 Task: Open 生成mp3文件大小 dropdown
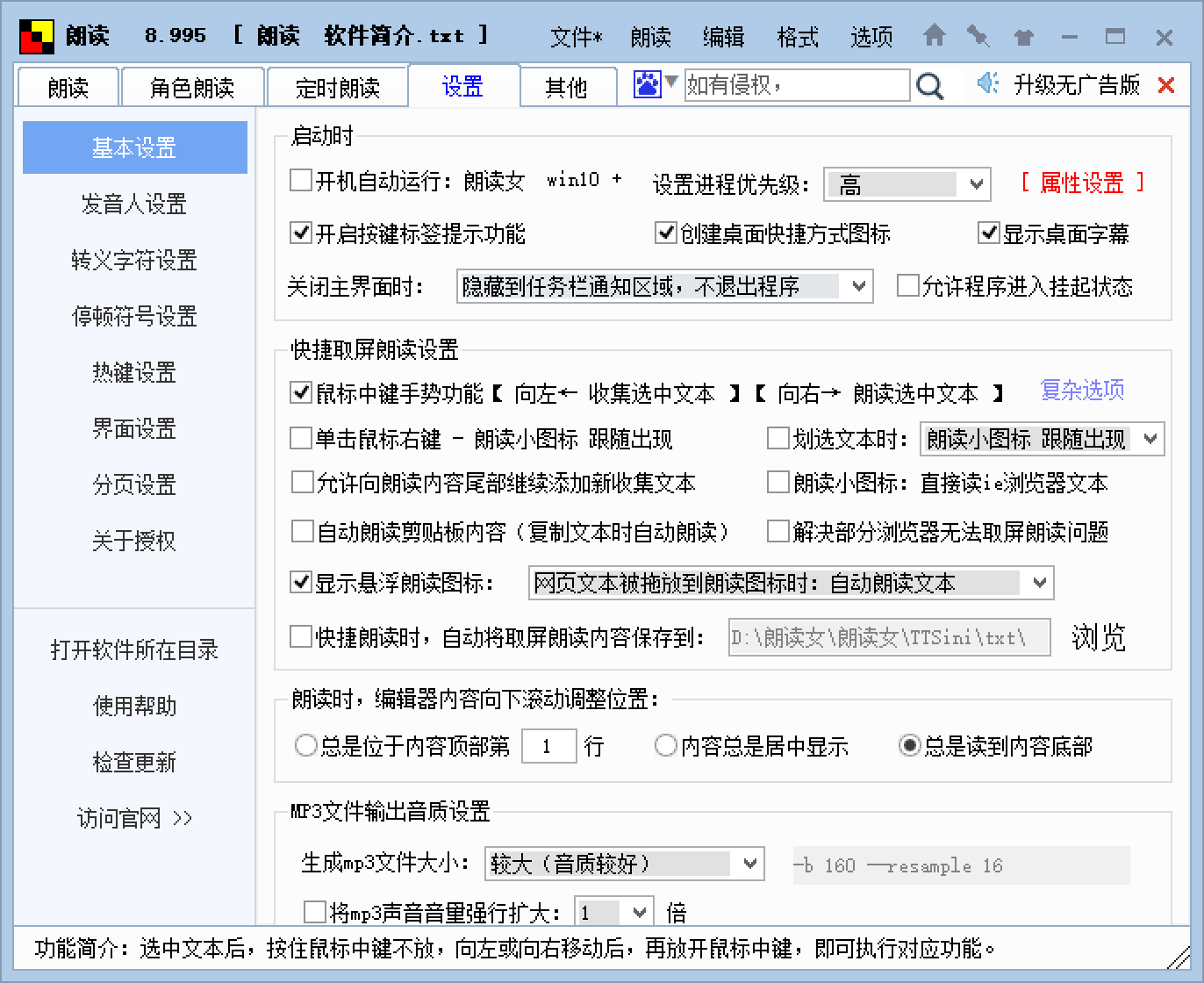[x=625, y=864]
